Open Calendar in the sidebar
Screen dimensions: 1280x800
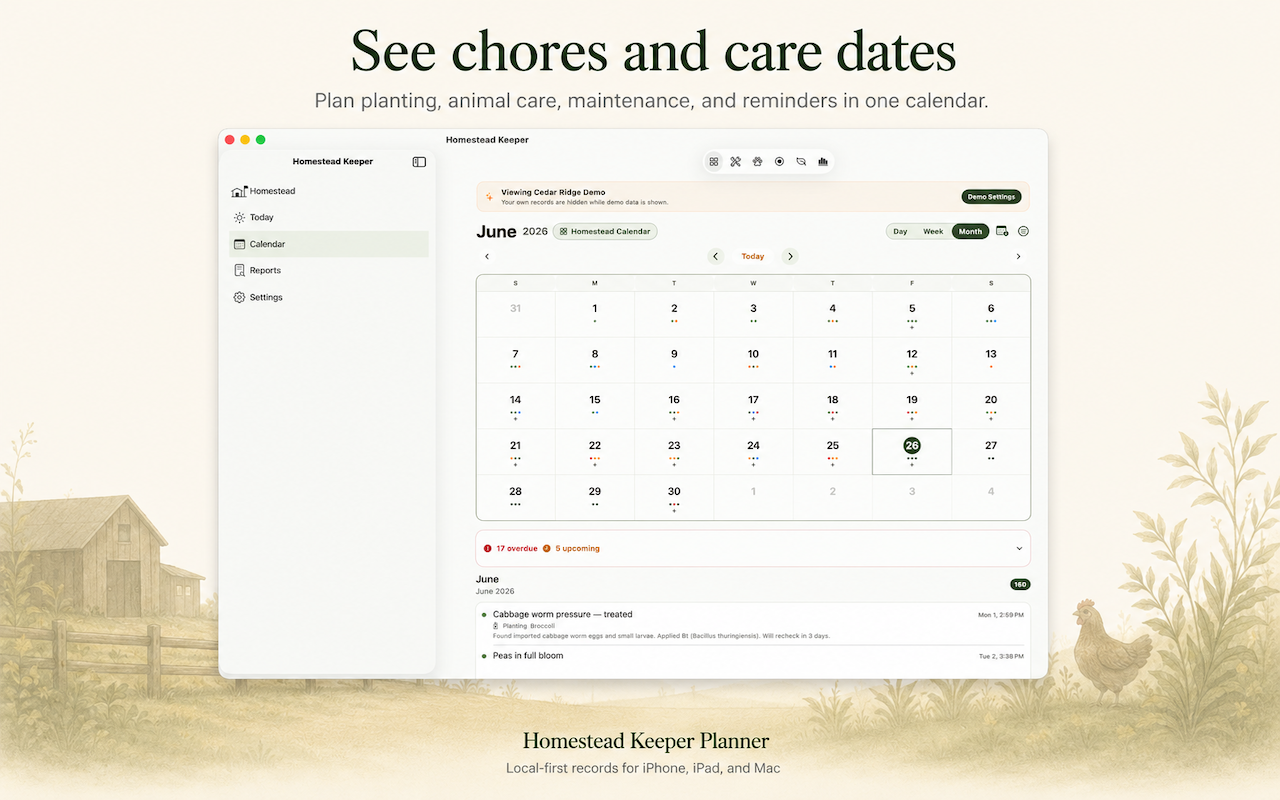(x=329, y=244)
